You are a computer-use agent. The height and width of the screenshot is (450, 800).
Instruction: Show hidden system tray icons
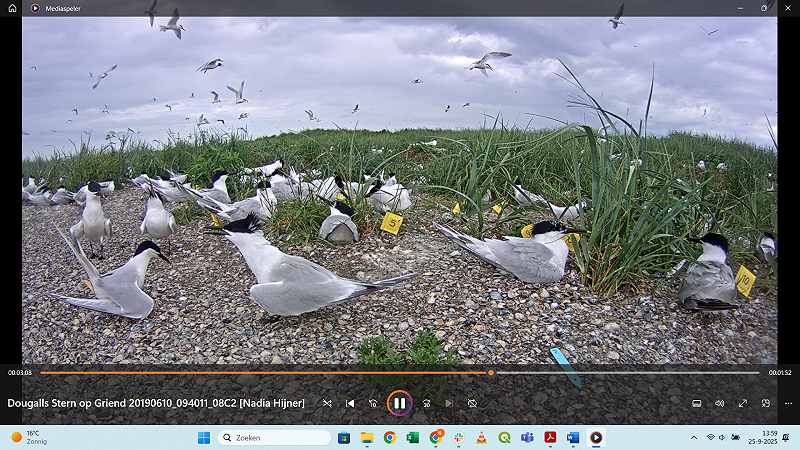coord(694,437)
